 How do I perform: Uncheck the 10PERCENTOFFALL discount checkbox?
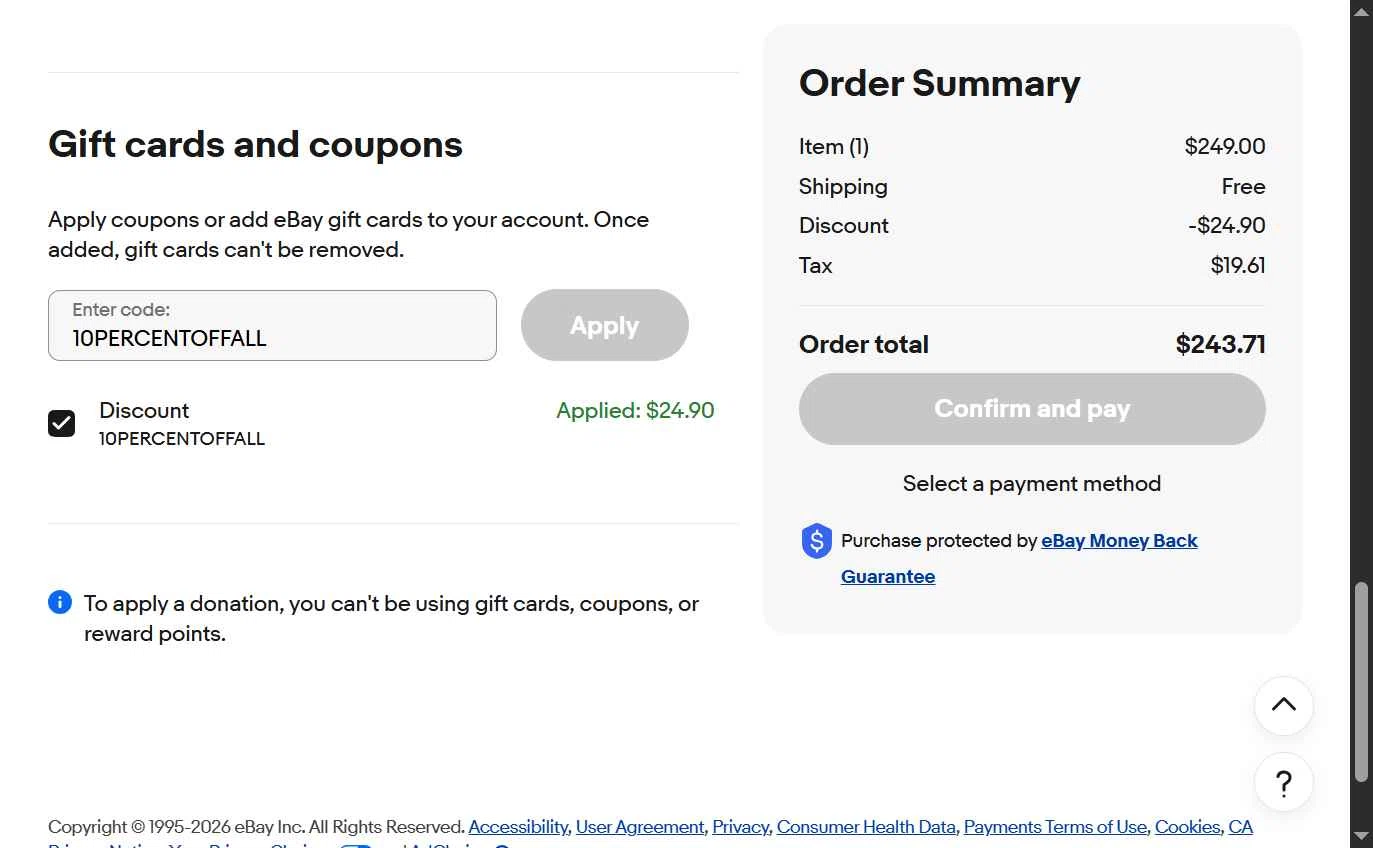[x=62, y=423]
